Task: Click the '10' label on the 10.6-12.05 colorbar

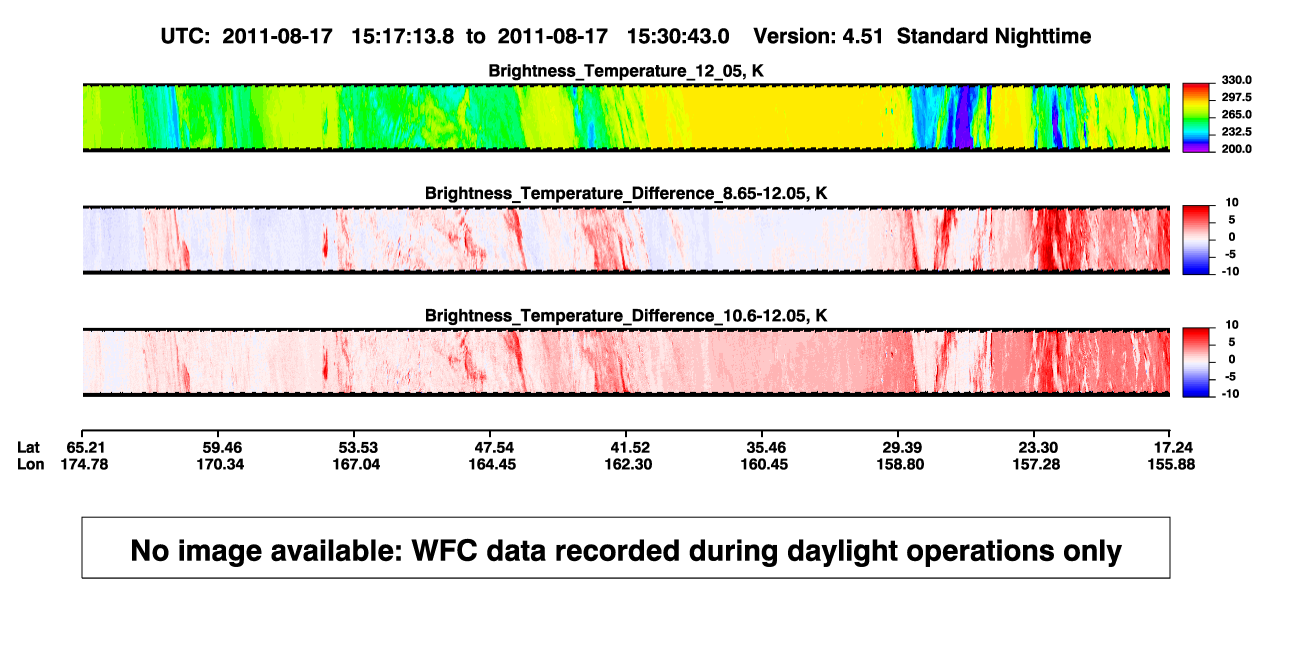Action: [1233, 324]
